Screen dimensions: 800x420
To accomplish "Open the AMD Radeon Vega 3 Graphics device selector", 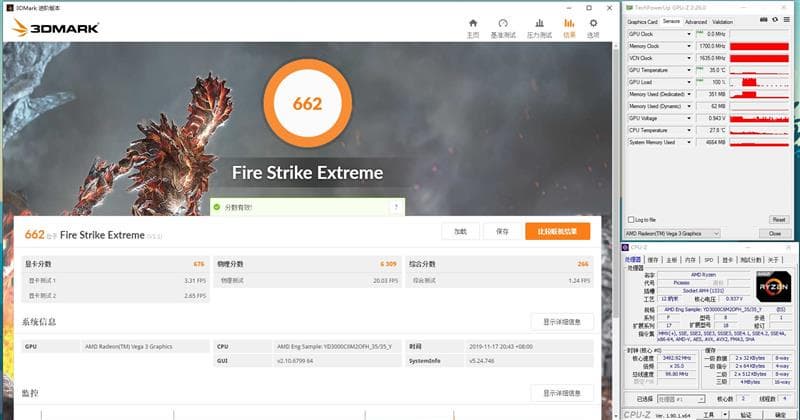I will (x=672, y=233).
